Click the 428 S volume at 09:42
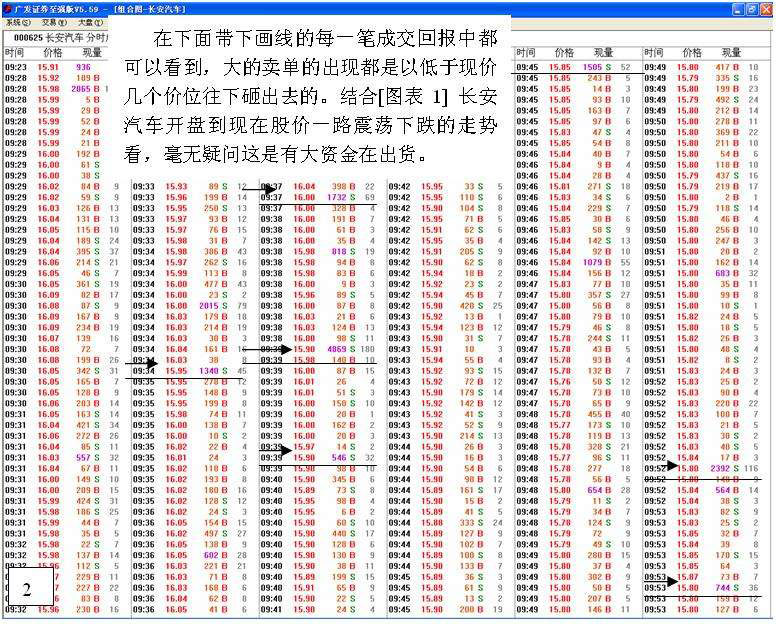This screenshot has height=625, width=776. coord(471,306)
